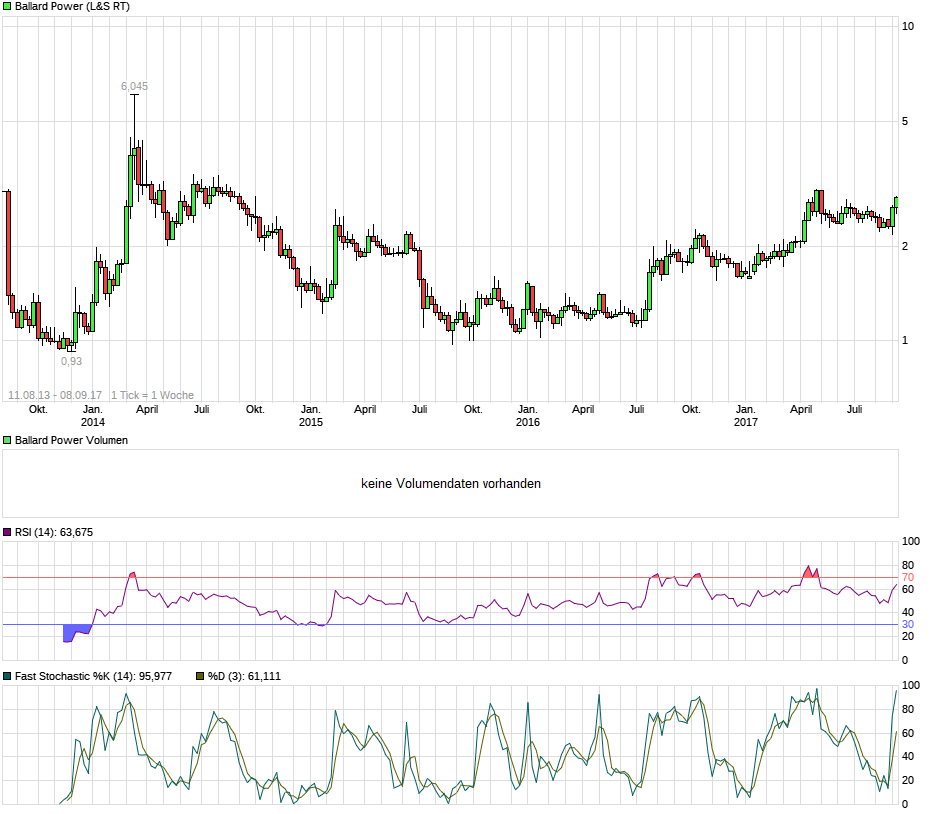Click the purple RSI legend square
This screenshot has width=940, height=814.
click(x=7, y=532)
